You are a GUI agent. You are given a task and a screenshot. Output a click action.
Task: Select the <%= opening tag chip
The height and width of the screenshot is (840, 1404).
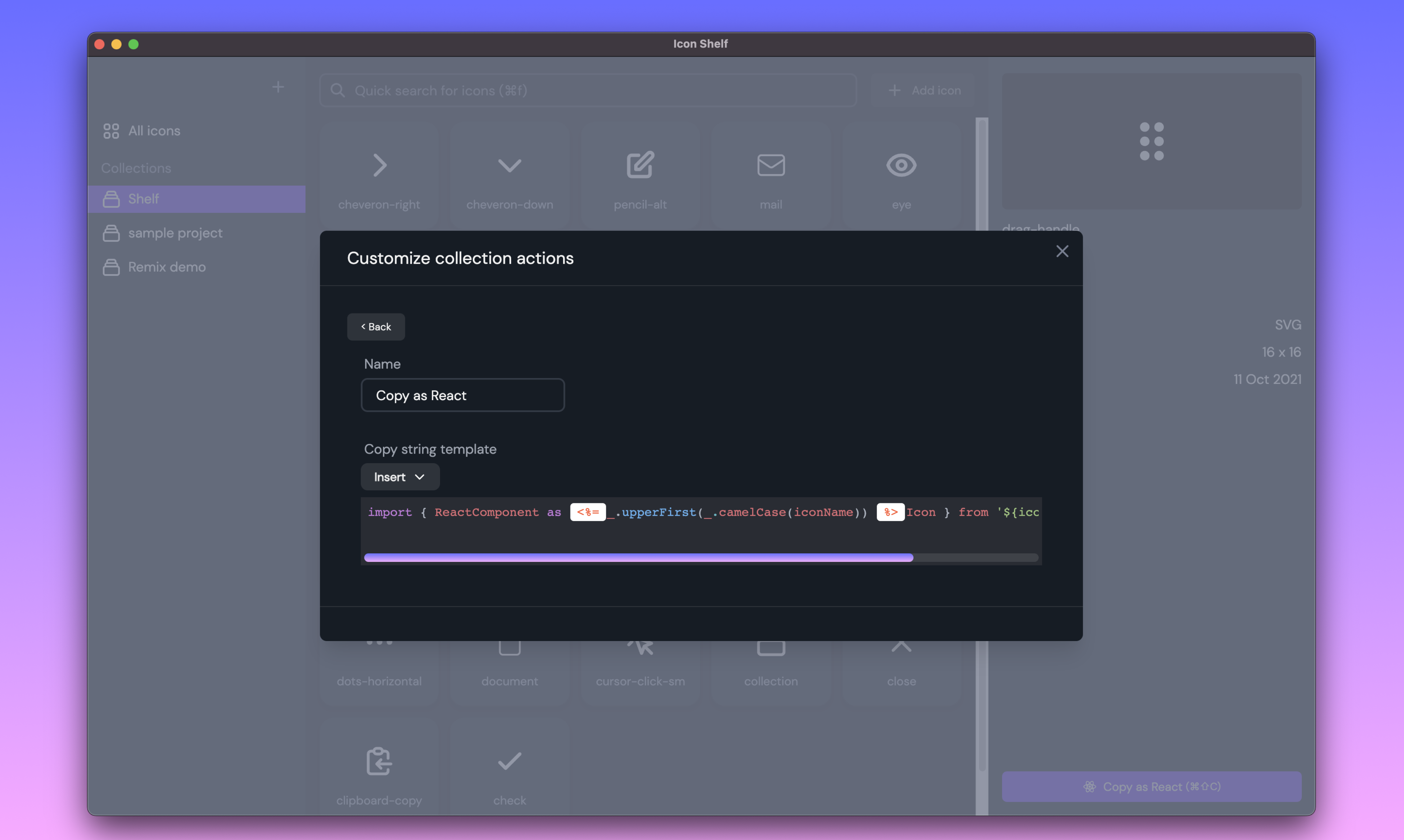click(x=588, y=512)
